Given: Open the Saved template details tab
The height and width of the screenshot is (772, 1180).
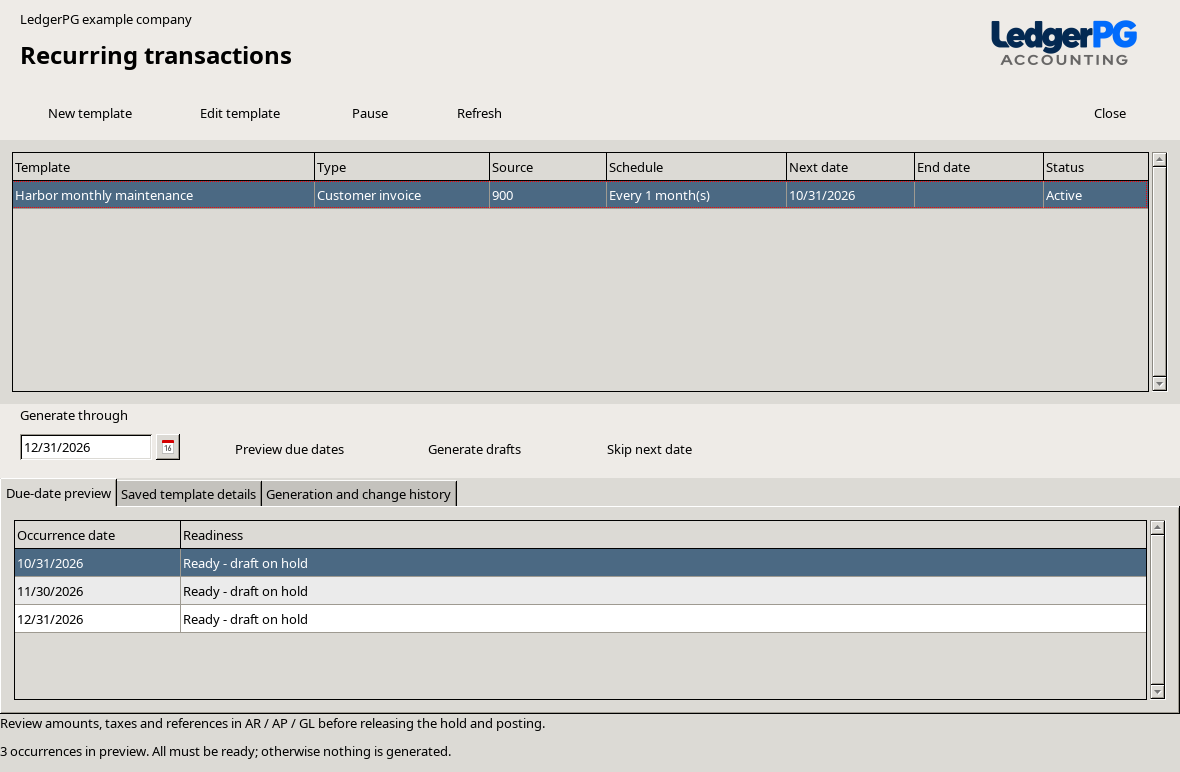Looking at the screenshot, I should (189, 494).
